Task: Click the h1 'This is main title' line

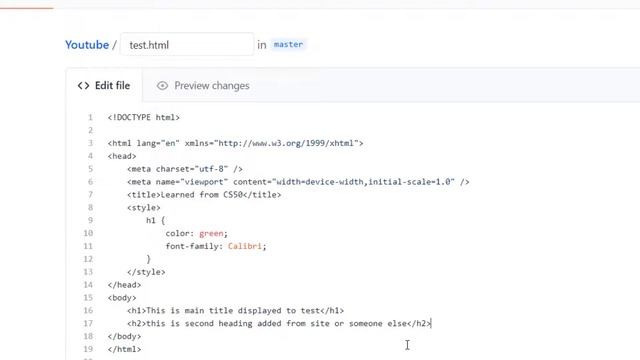Action: tap(235, 310)
